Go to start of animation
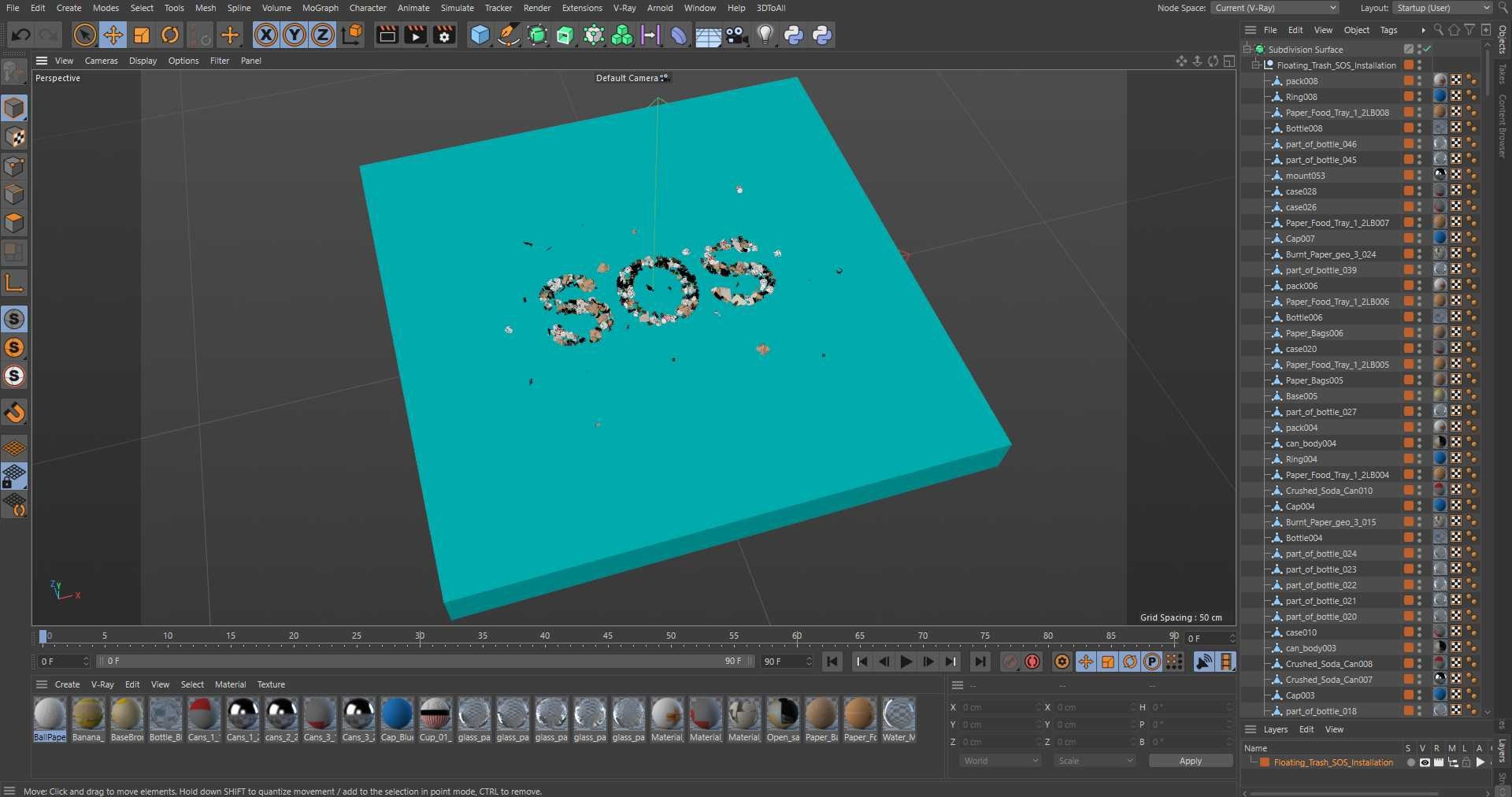This screenshot has width=1512, height=797. click(832, 662)
